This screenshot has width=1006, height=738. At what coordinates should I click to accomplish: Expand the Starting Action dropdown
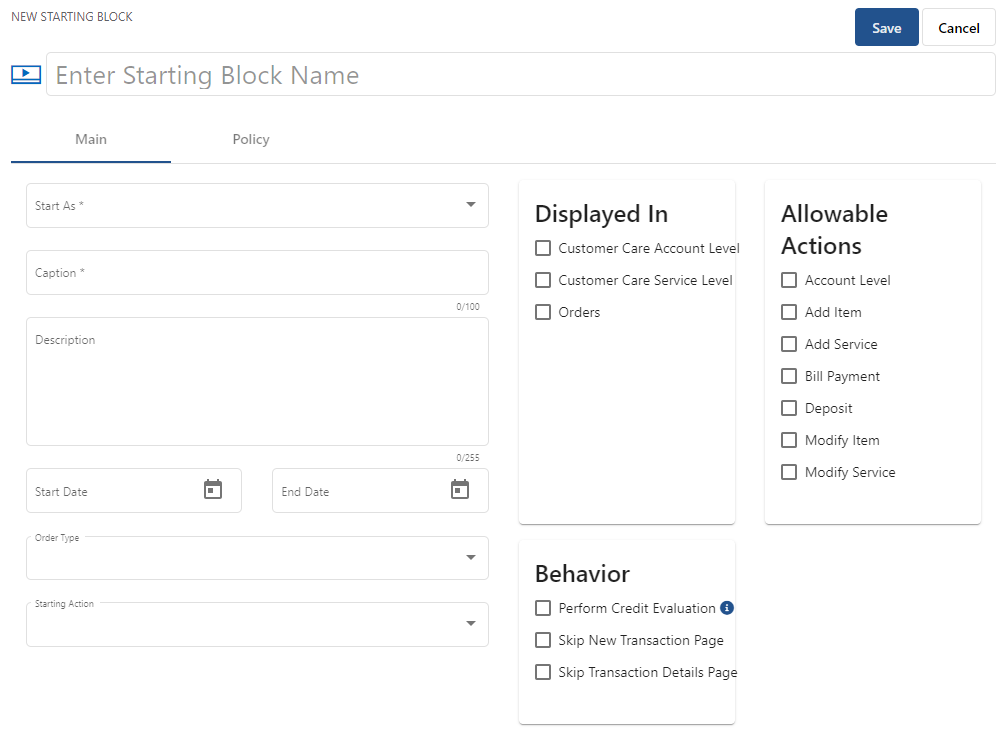point(470,624)
